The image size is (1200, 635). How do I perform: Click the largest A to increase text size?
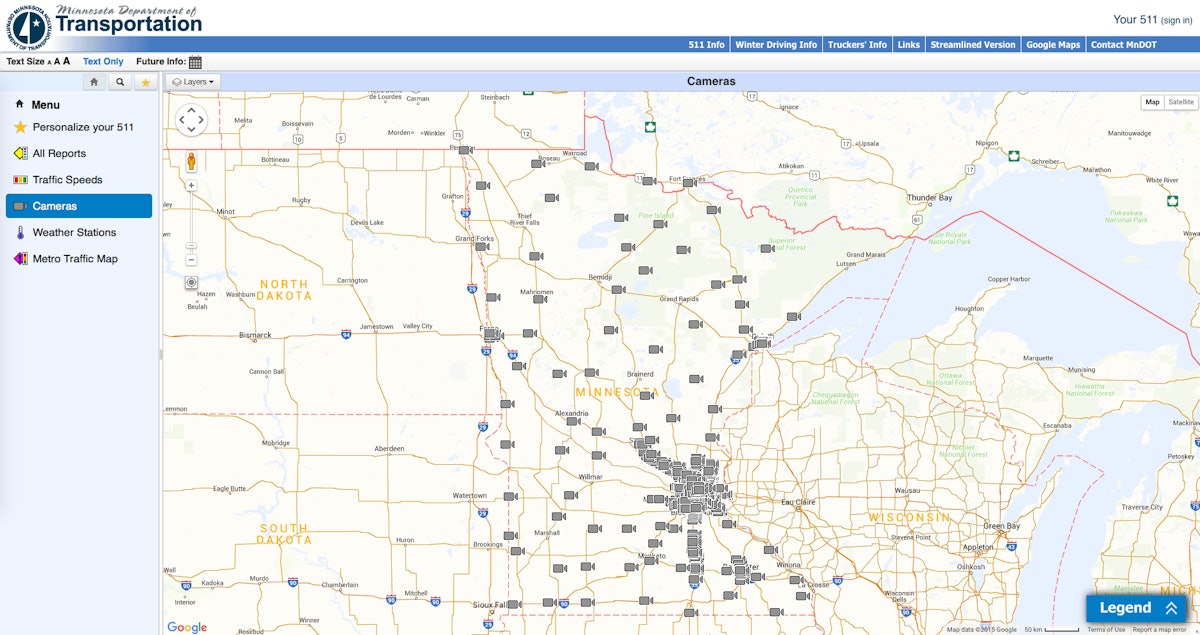pyautogui.click(x=67, y=61)
